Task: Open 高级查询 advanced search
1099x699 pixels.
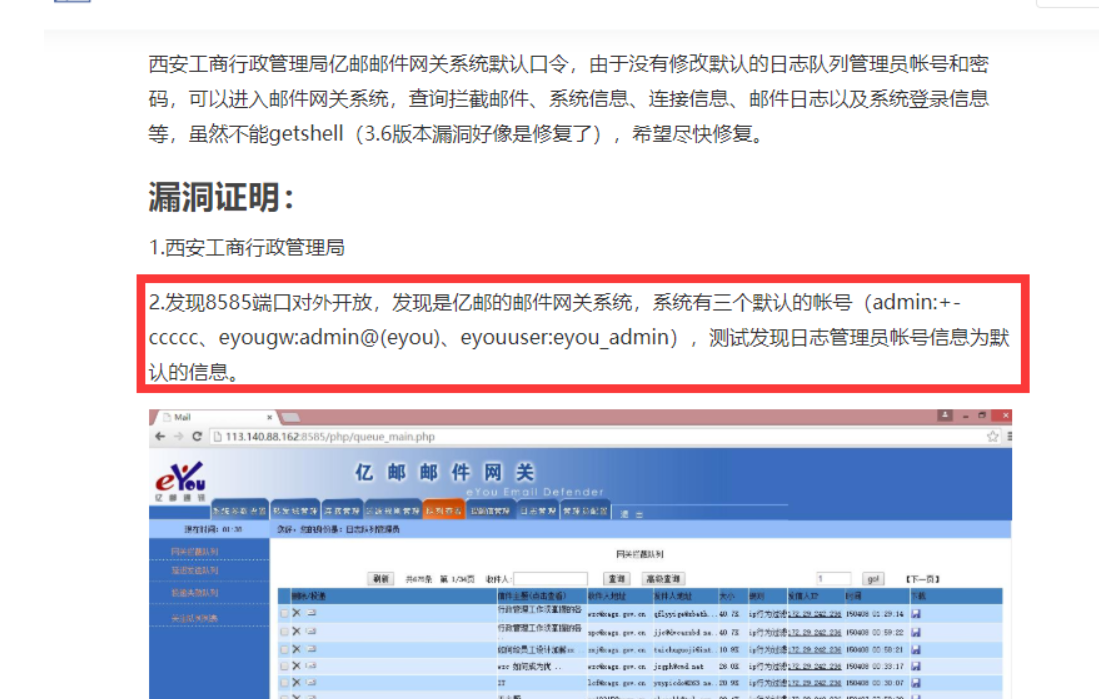Action: coord(663,578)
